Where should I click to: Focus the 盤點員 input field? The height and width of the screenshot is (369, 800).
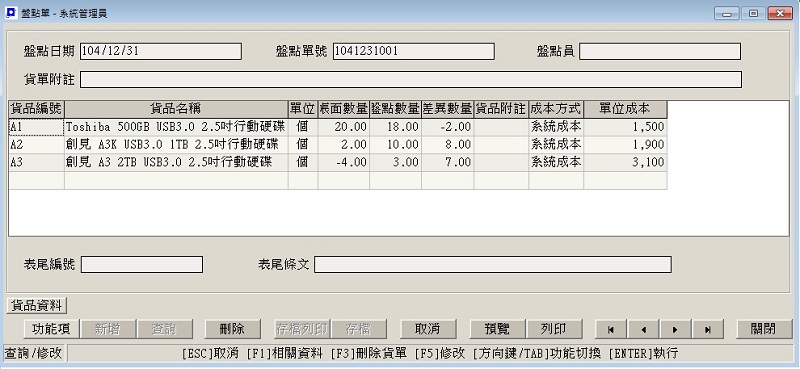[660, 52]
